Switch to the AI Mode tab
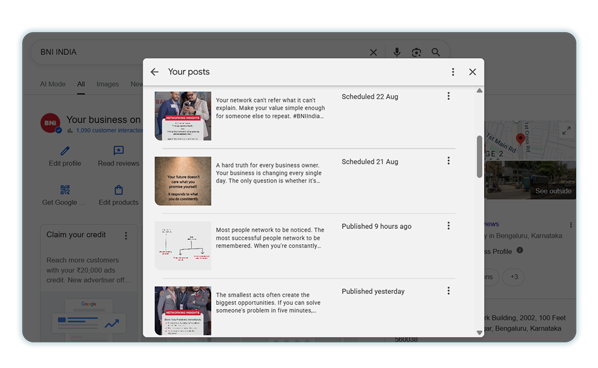Image resolution: width=598 pixels, height=368 pixels. click(x=53, y=84)
